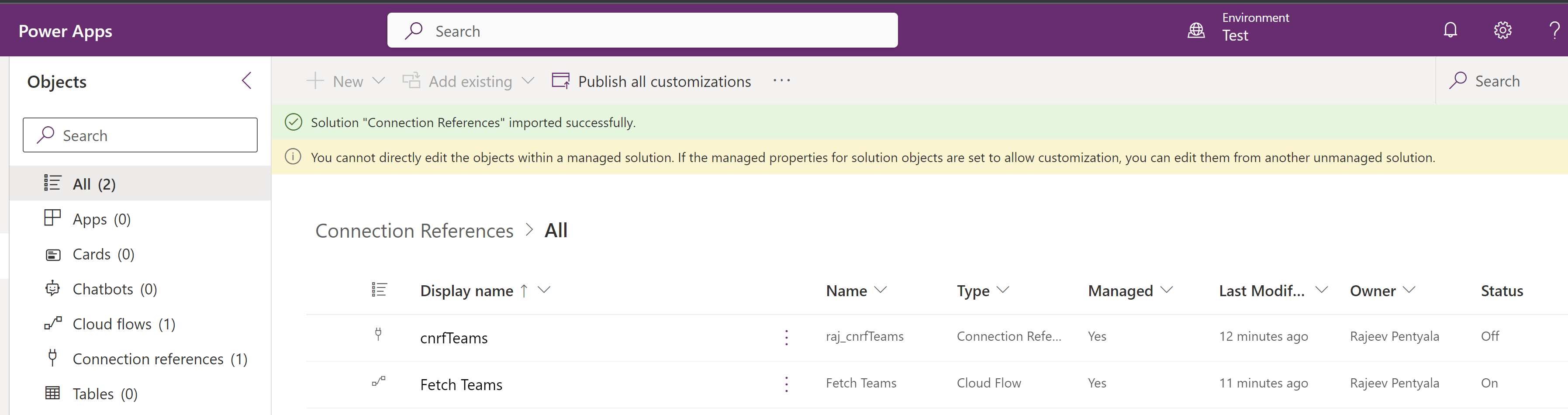Screen dimensions: 1568x415
Task: Select Apps (0) in the Objects list
Action: [x=141, y=218]
